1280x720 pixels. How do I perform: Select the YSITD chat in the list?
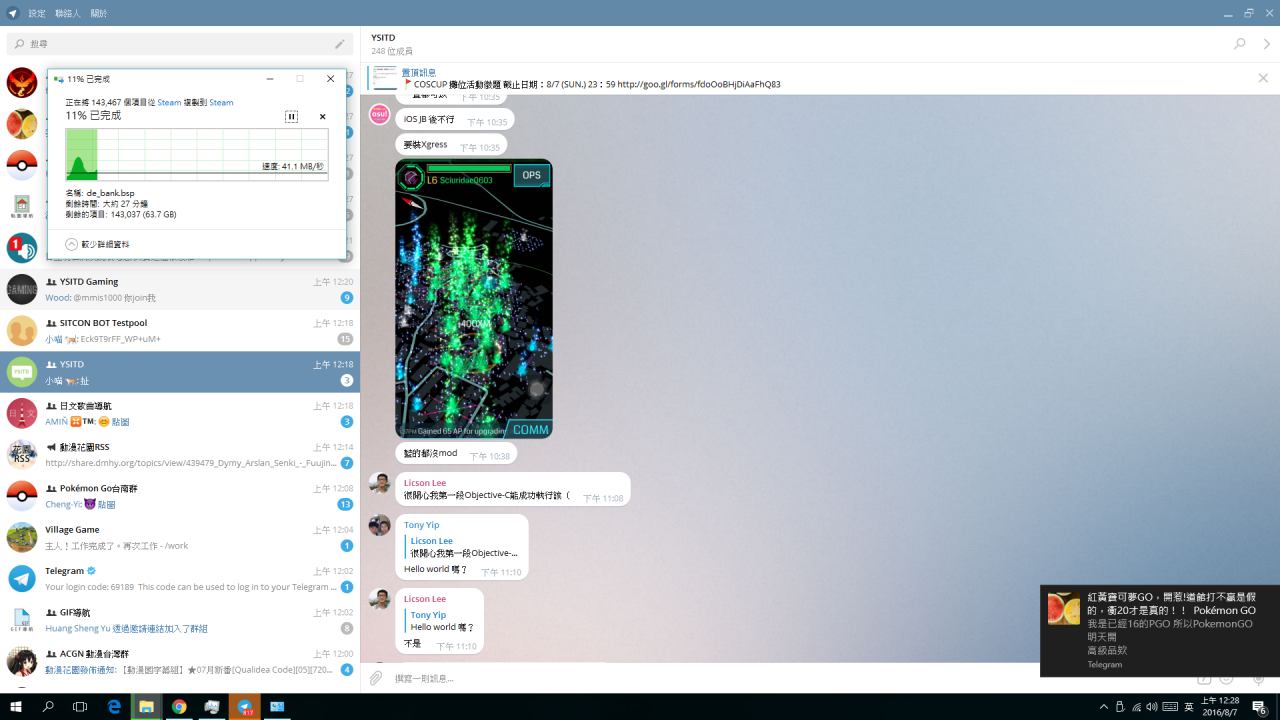(180, 372)
